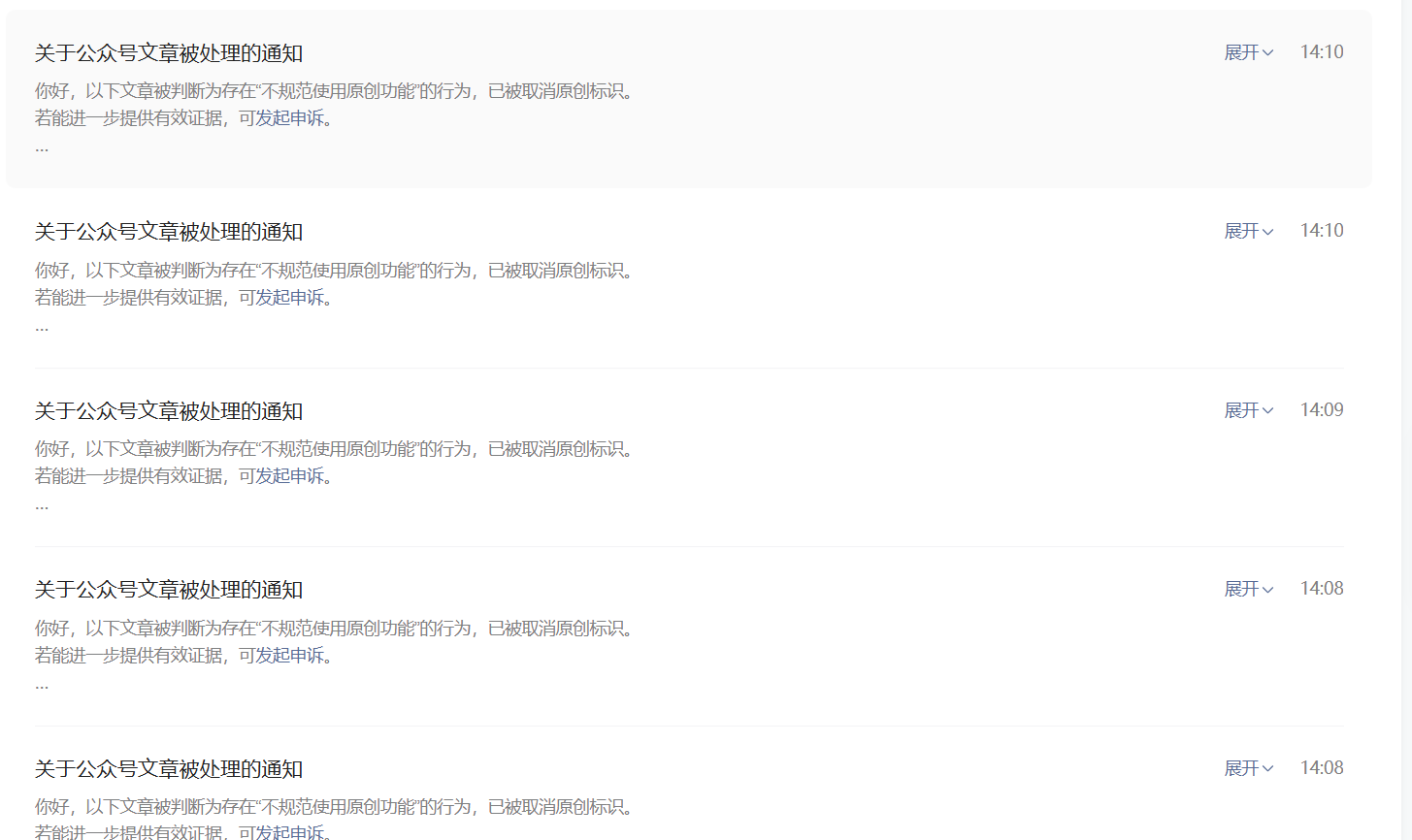1412x840 pixels.
Task: Click the chevron beside 展开 at 14:09
Action: (x=1267, y=411)
